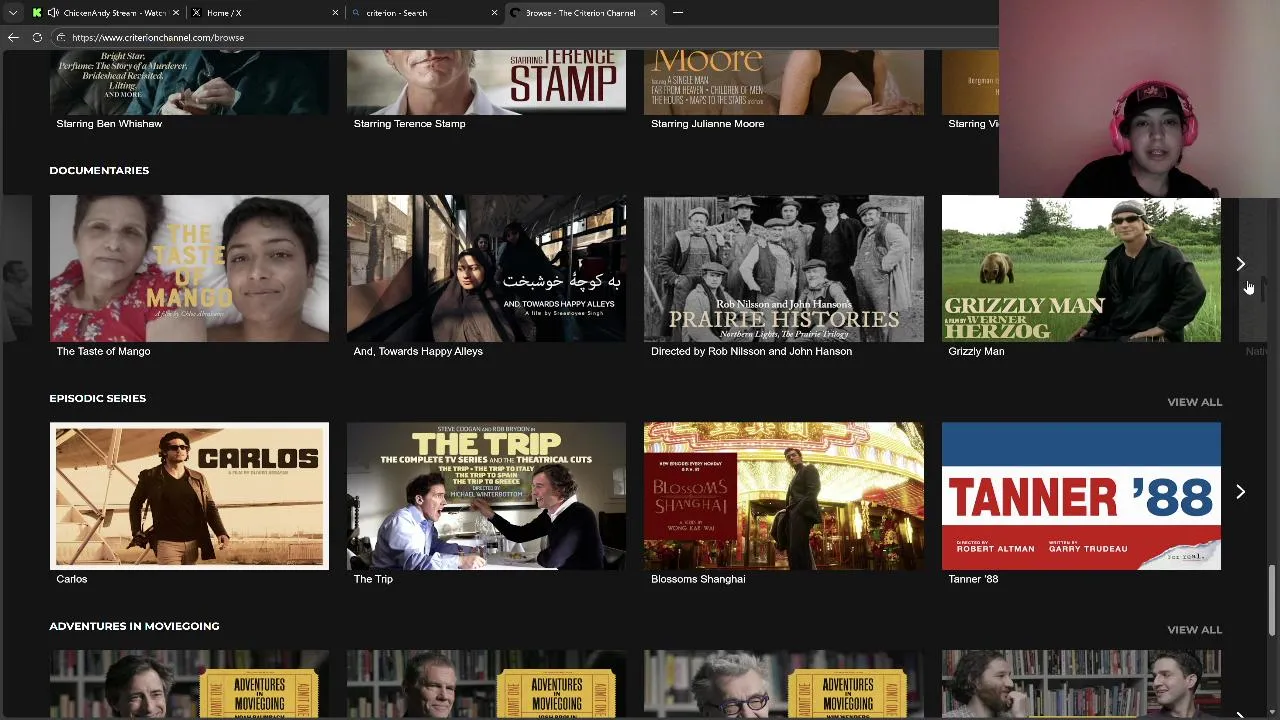Viewport: 1280px width, 720px height.
Task: Open And, Towards Happy Alleys thumbnail
Action: pyautogui.click(x=486, y=268)
